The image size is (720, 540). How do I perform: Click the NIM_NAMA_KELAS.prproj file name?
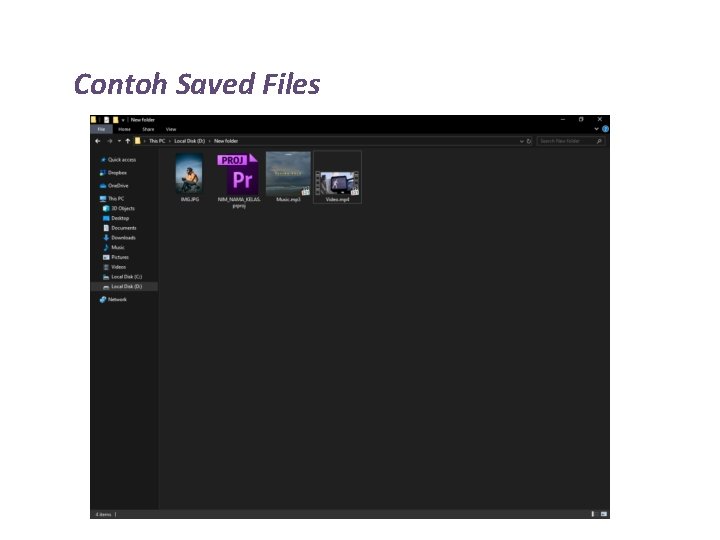pyautogui.click(x=239, y=202)
